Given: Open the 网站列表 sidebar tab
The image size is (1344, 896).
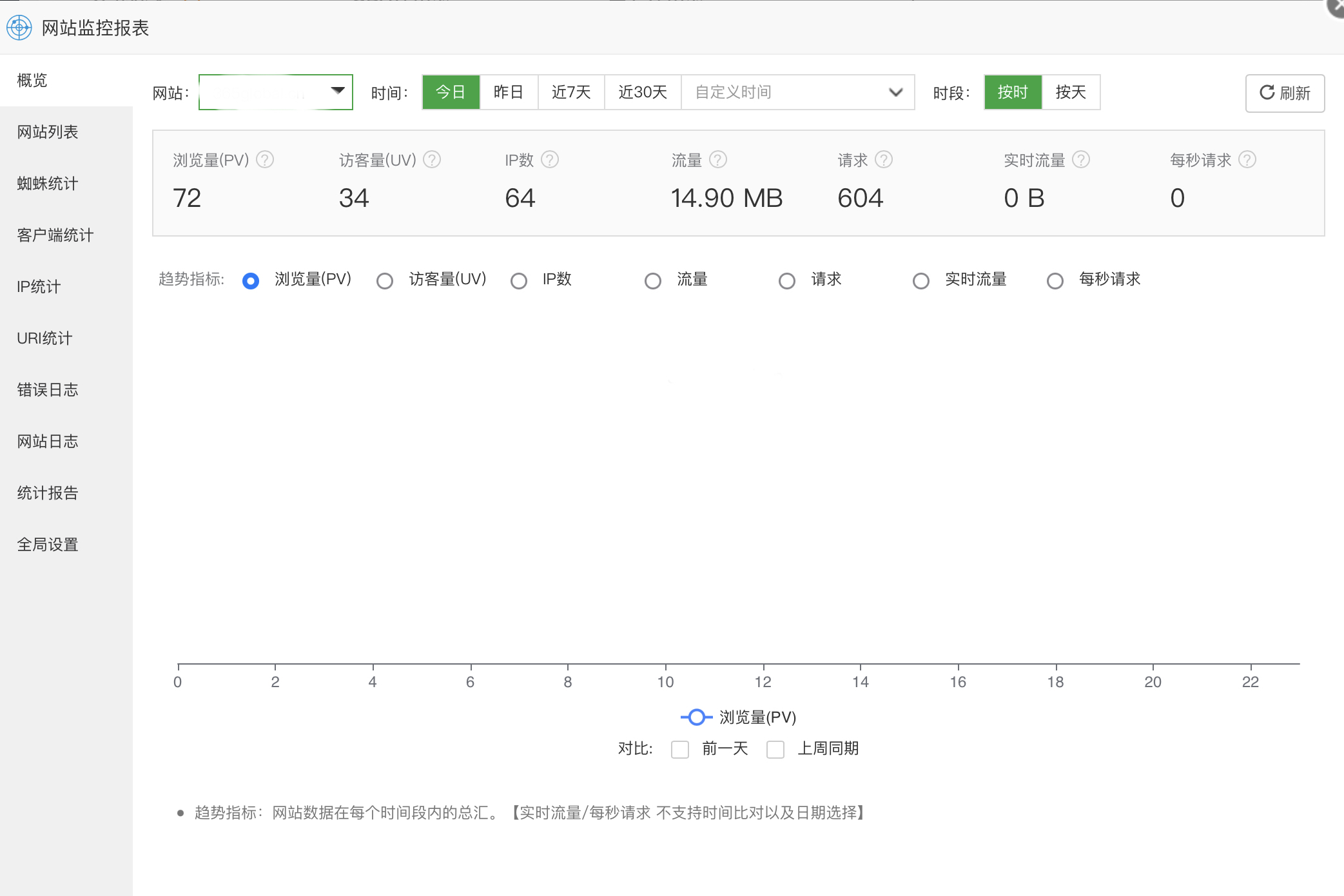Looking at the screenshot, I should click(x=66, y=132).
